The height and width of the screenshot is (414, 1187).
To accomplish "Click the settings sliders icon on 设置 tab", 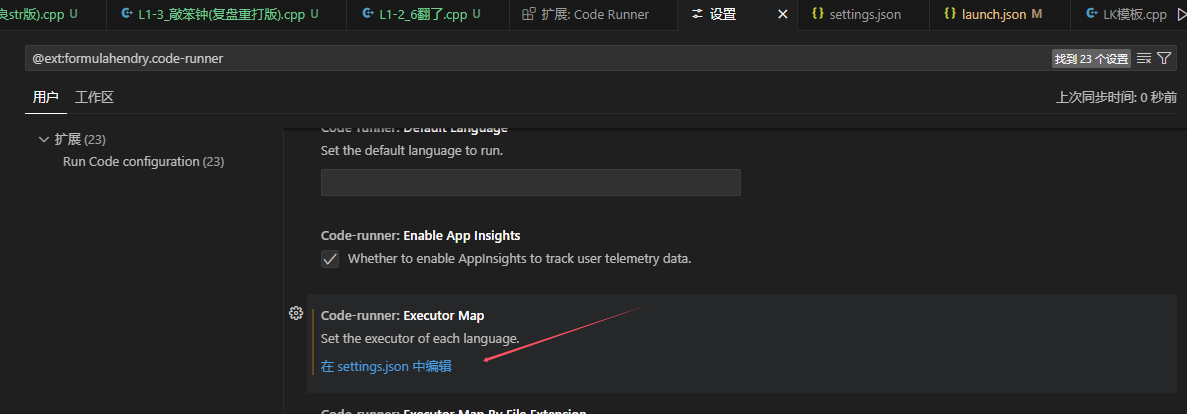I will 697,14.
